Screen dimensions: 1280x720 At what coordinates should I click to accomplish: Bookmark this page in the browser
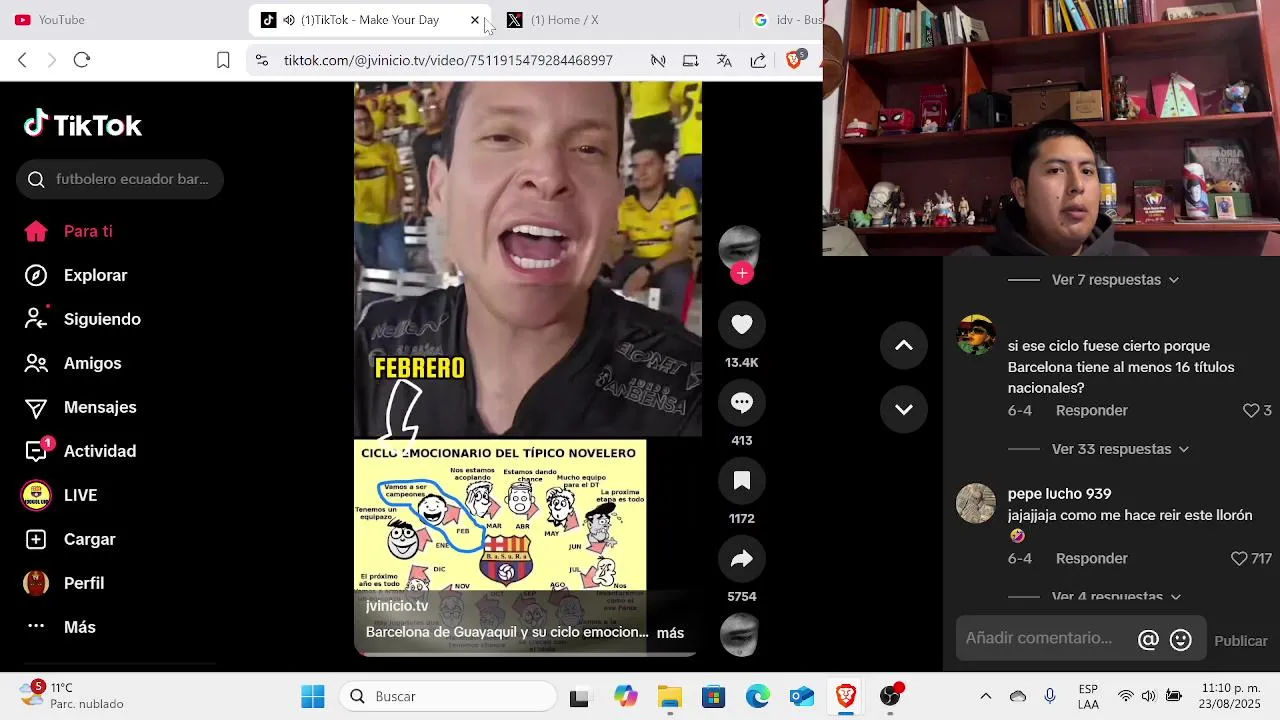tap(223, 60)
